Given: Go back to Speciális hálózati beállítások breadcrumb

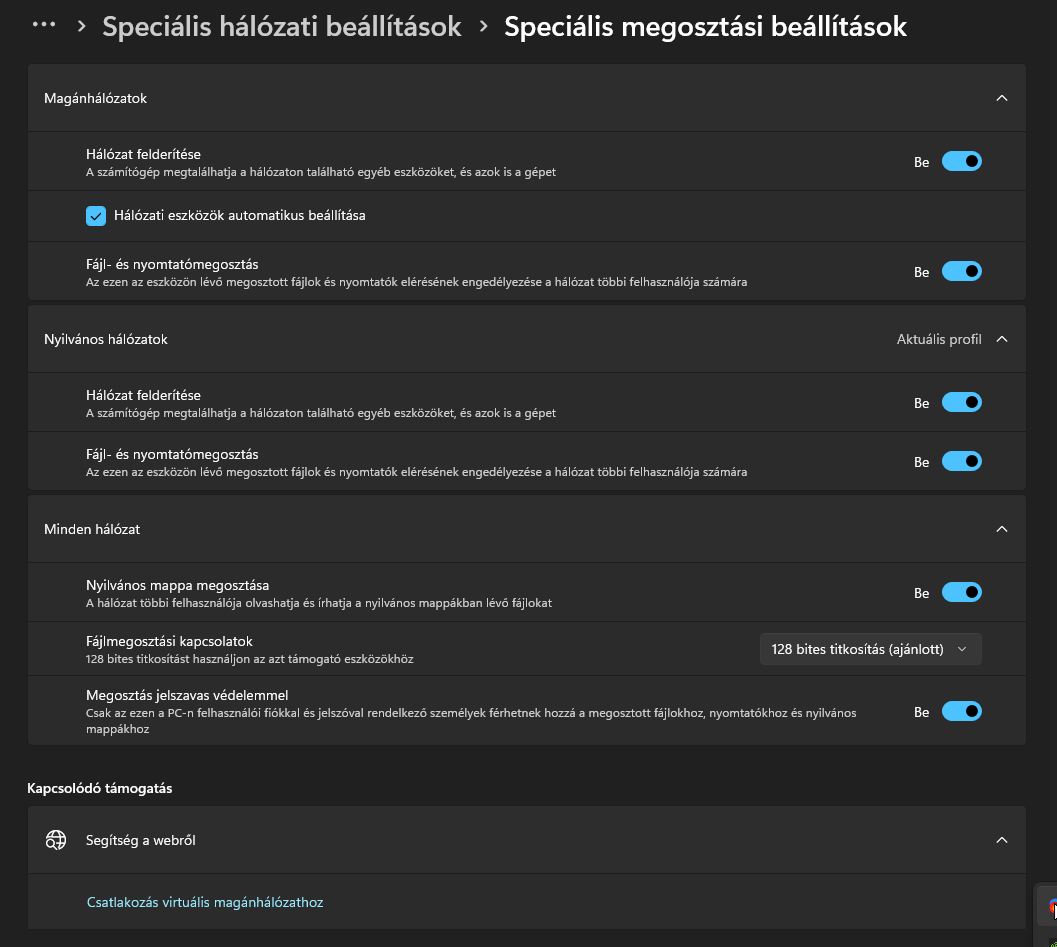Looking at the screenshot, I should (282, 27).
